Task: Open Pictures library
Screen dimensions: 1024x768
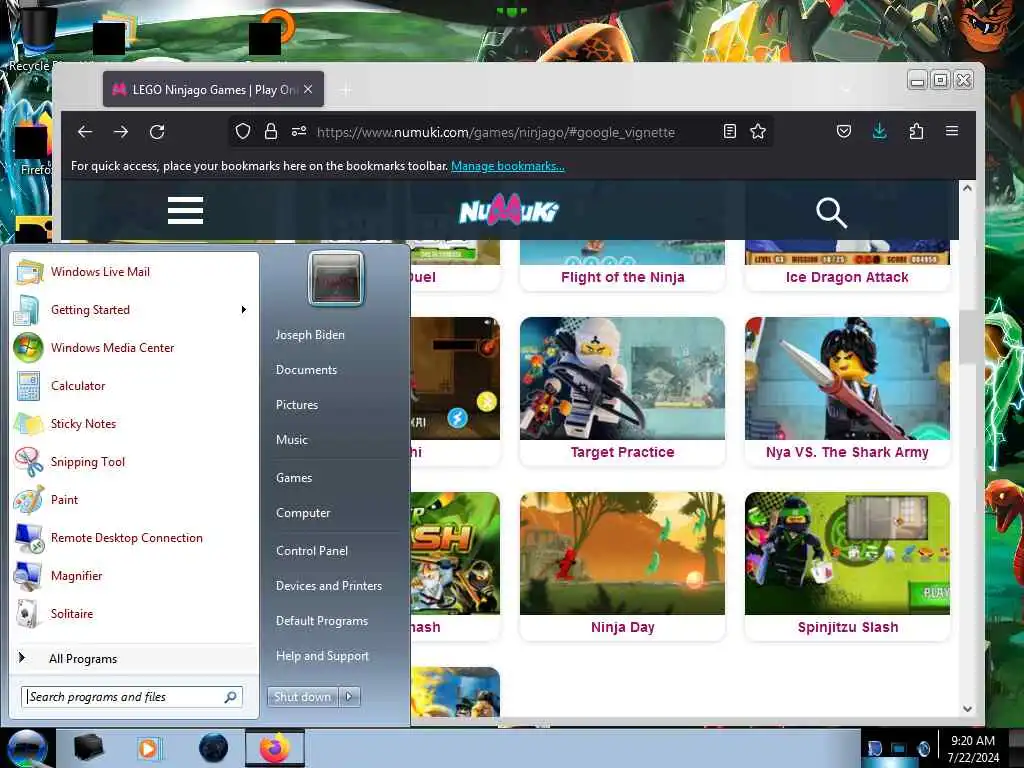Action: click(x=297, y=405)
